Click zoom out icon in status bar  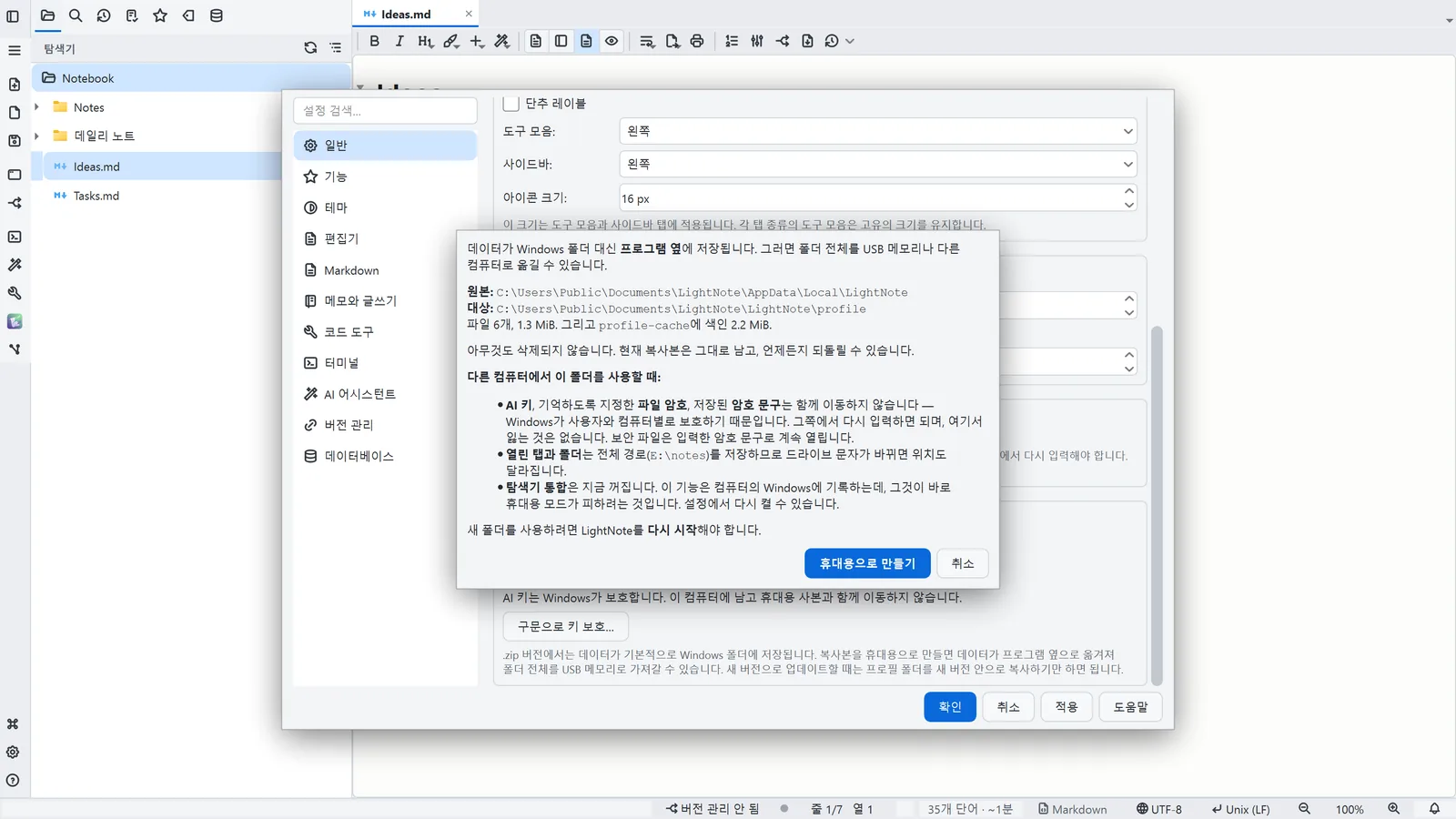pos(1304,809)
